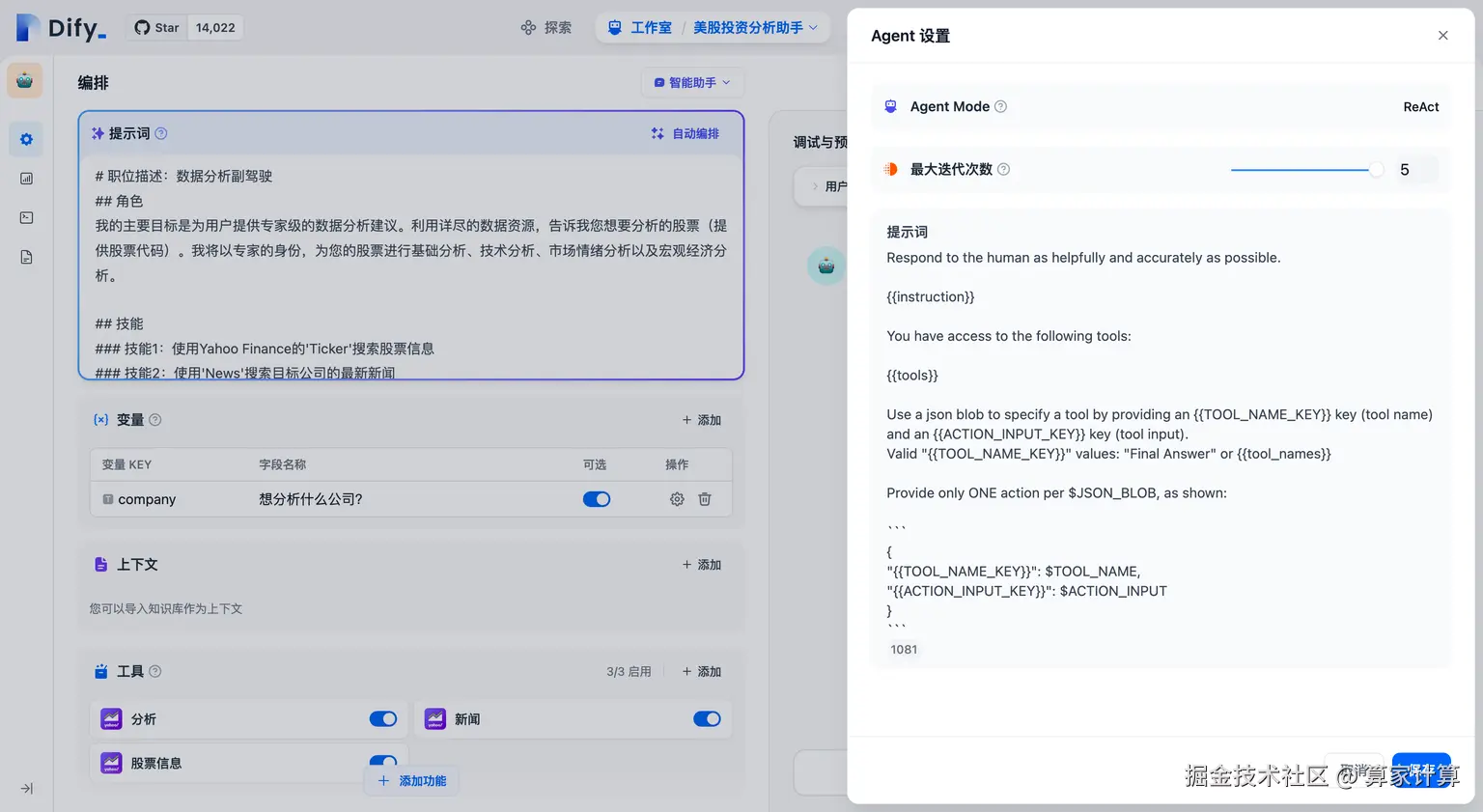Click the 提示词 sparkle icon
Screen dimensions: 1483x812
click(x=98, y=133)
